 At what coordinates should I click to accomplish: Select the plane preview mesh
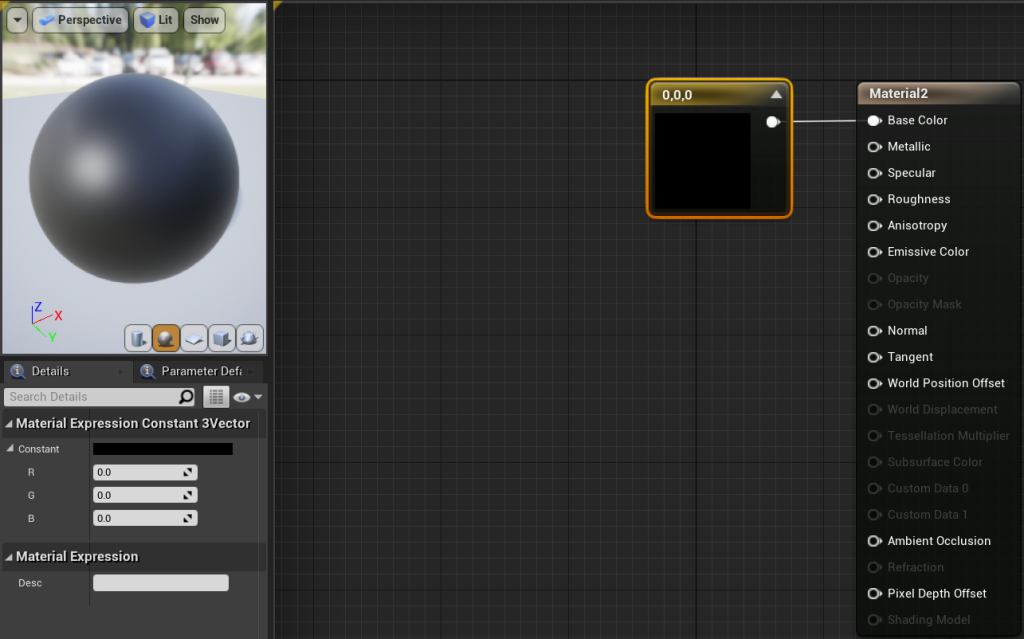click(x=194, y=338)
